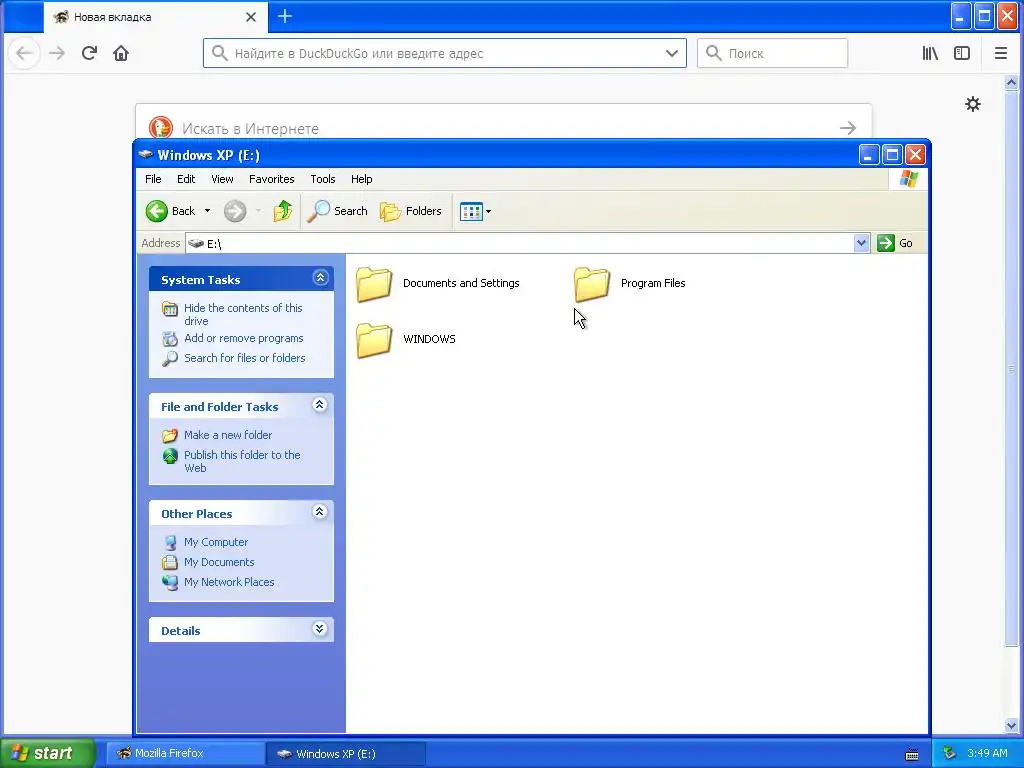Open Search magnifier in Explorer toolbar
1024x768 pixels.
pyautogui.click(x=318, y=211)
